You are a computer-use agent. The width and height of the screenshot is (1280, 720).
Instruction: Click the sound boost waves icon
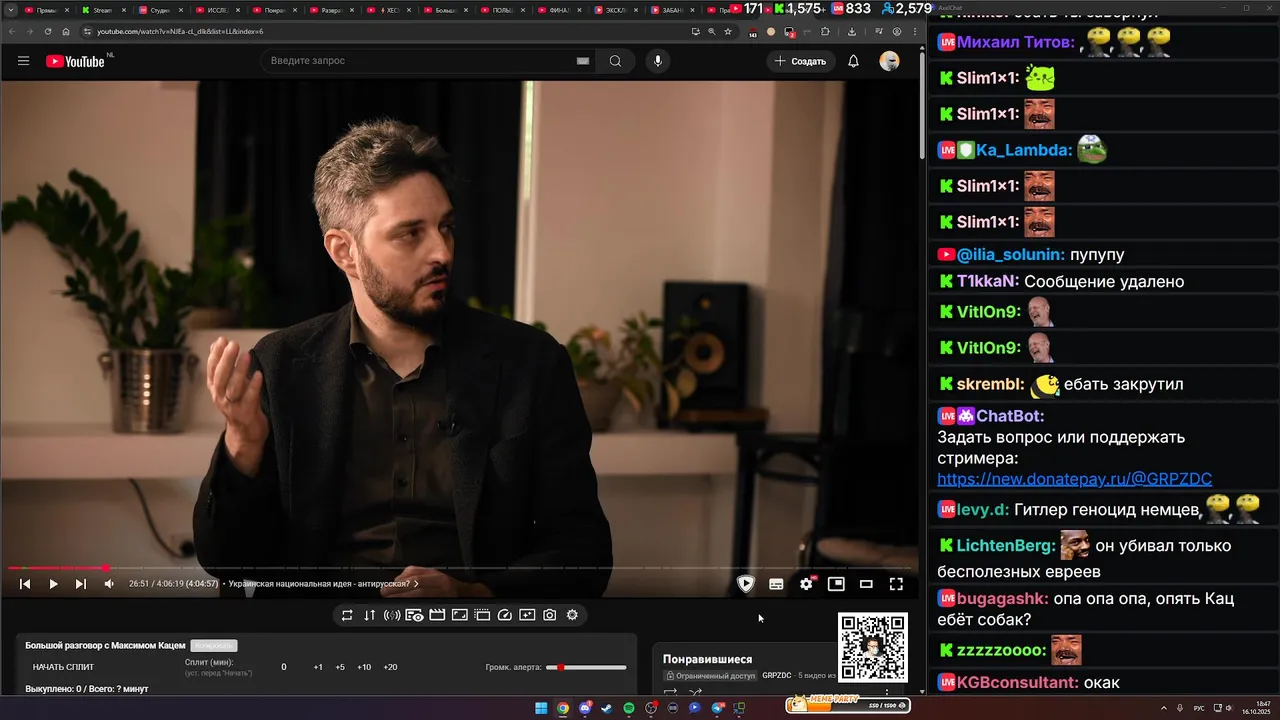(x=392, y=615)
